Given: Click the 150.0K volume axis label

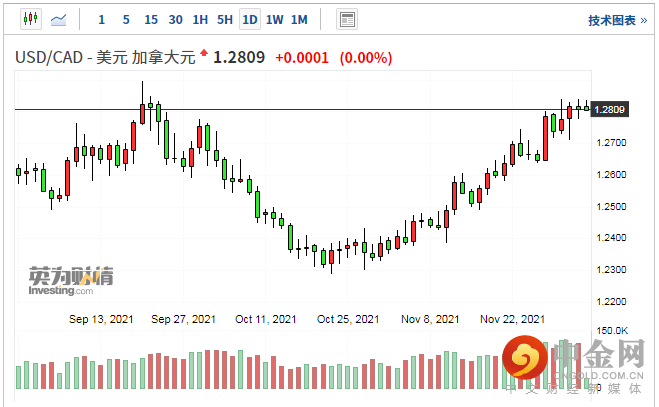Looking at the screenshot, I should pyautogui.click(x=612, y=331).
